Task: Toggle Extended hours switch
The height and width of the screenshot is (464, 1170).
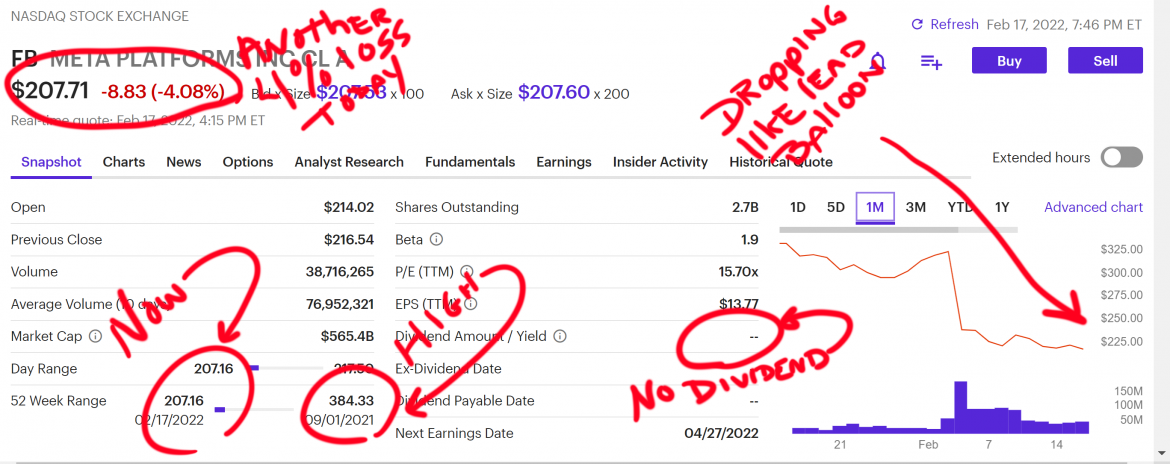Action: (1122, 157)
